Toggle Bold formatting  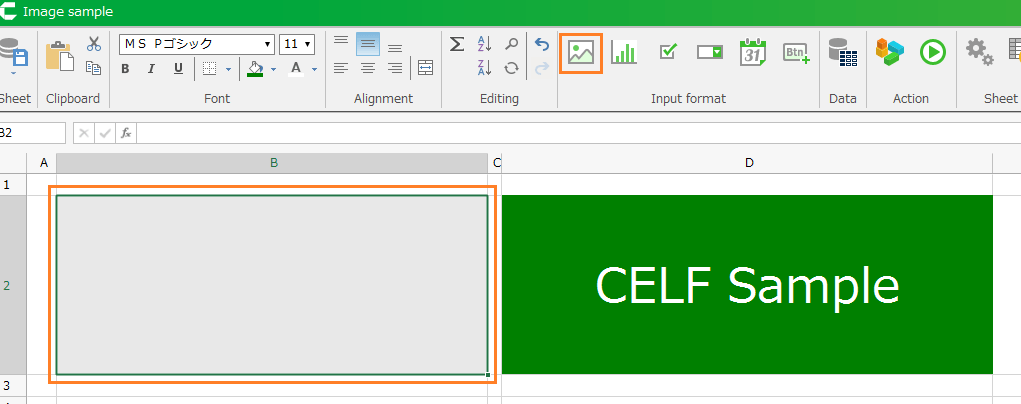coord(126,69)
